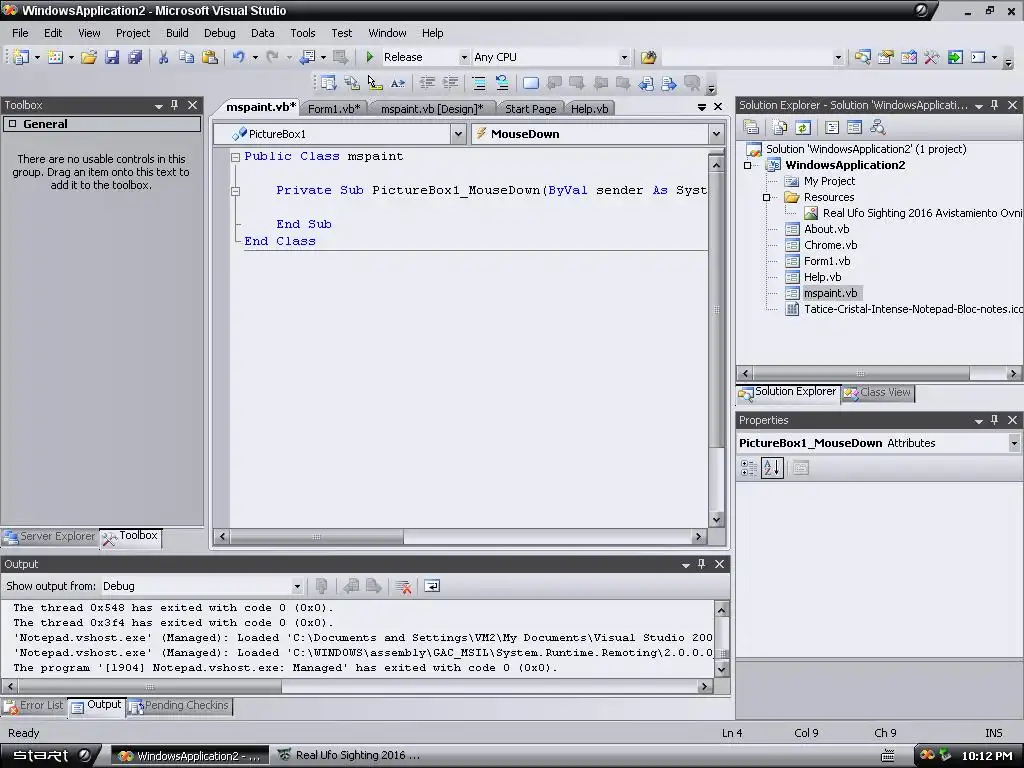Collapse the General group in Toolbox

tap(12, 124)
